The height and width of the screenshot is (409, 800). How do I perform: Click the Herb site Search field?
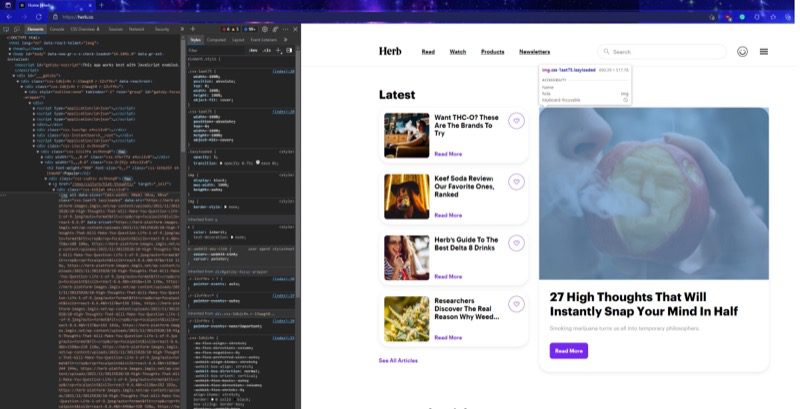(662, 52)
